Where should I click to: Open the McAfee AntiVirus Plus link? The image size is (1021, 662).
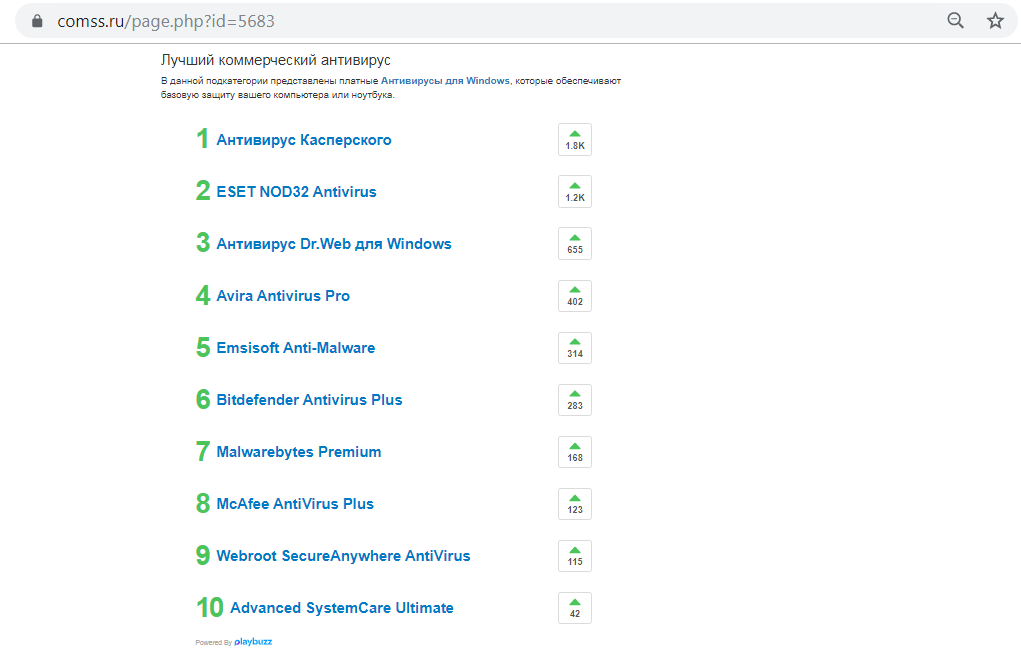click(295, 504)
